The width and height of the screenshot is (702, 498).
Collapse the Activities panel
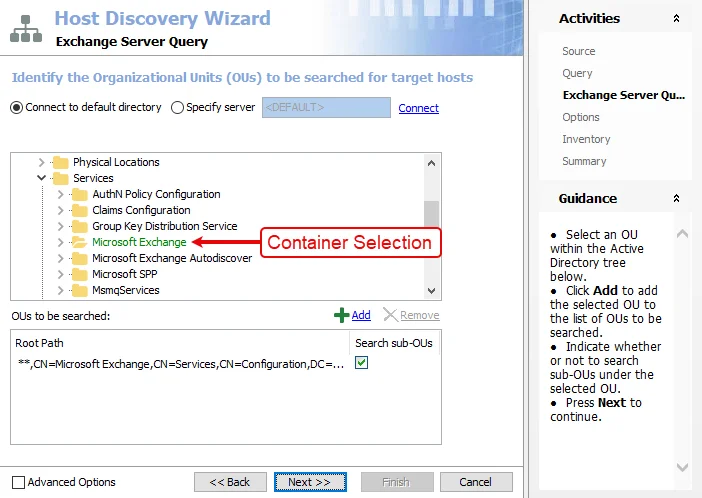click(676, 18)
